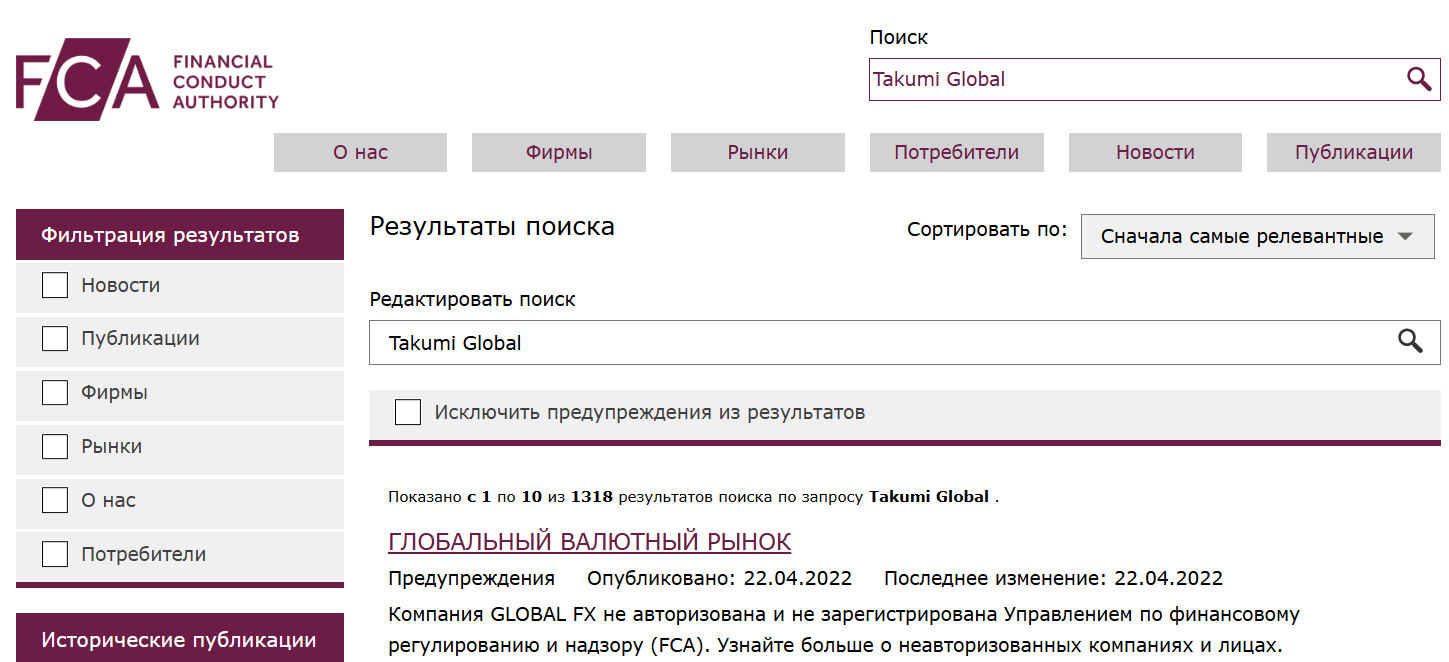Enable the 'О нас' filter checkbox
The width and height of the screenshot is (1449, 662).
54,500
